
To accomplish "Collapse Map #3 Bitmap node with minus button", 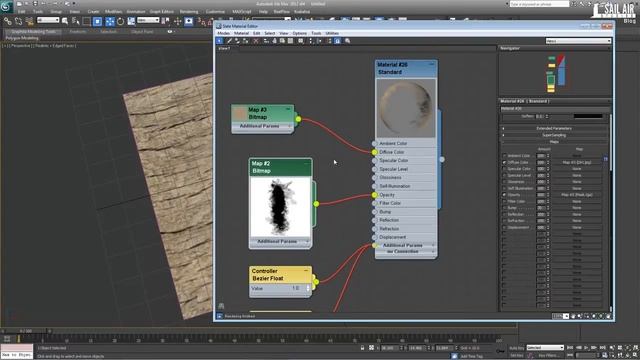I will [288, 109].
